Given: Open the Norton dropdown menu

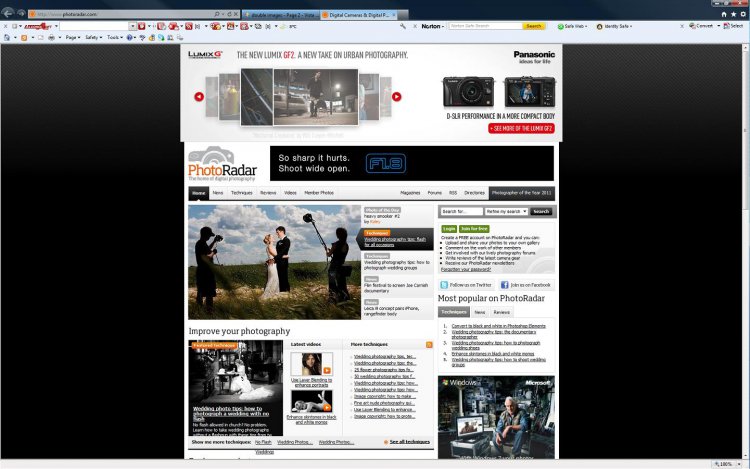Looking at the screenshot, I should pos(432,26).
